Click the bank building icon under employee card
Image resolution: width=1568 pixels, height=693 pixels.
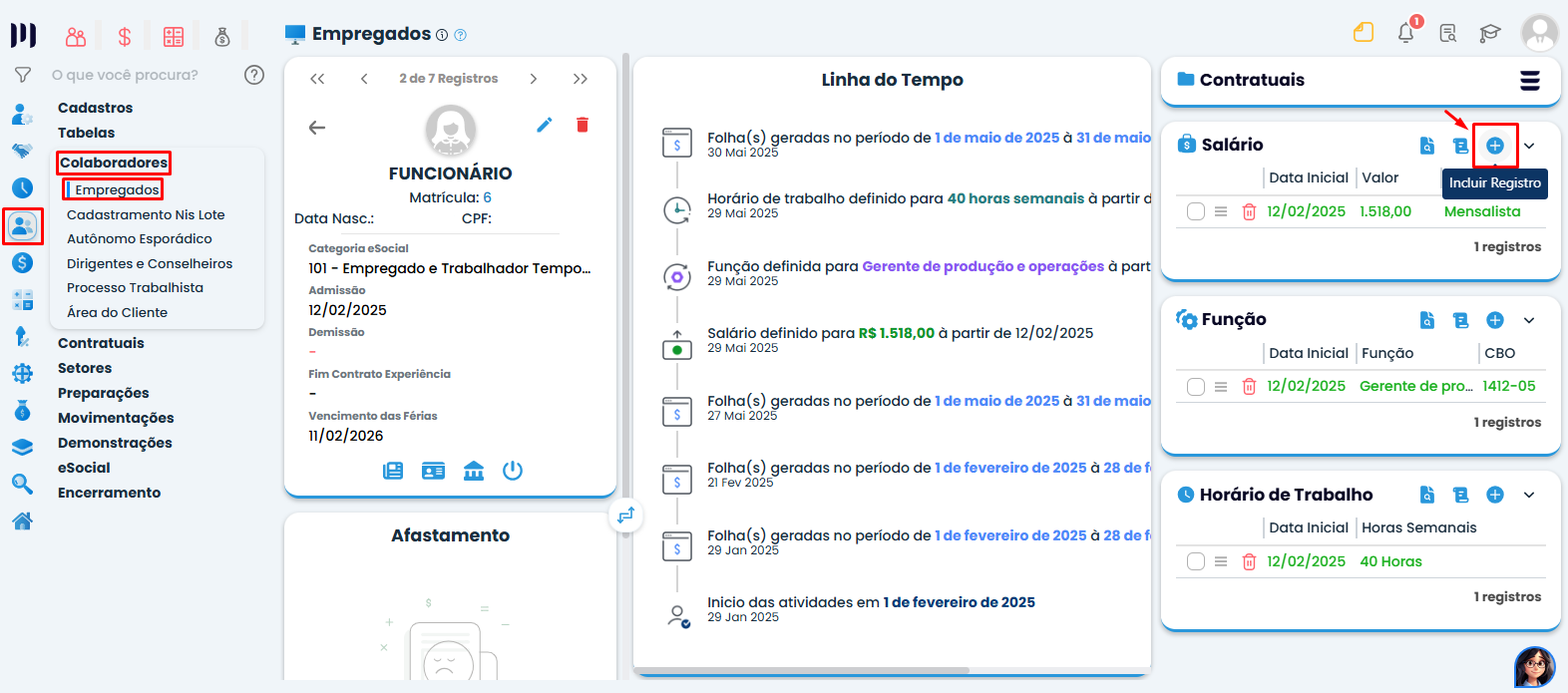(474, 471)
